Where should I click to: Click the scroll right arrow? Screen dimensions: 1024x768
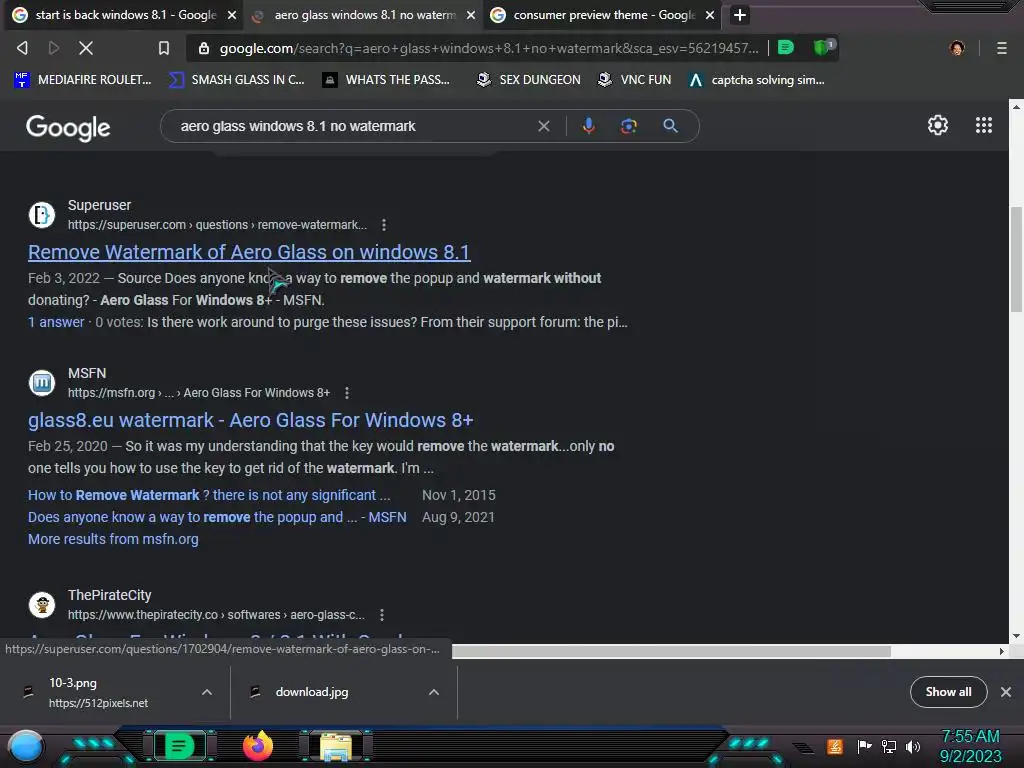tap(1002, 651)
